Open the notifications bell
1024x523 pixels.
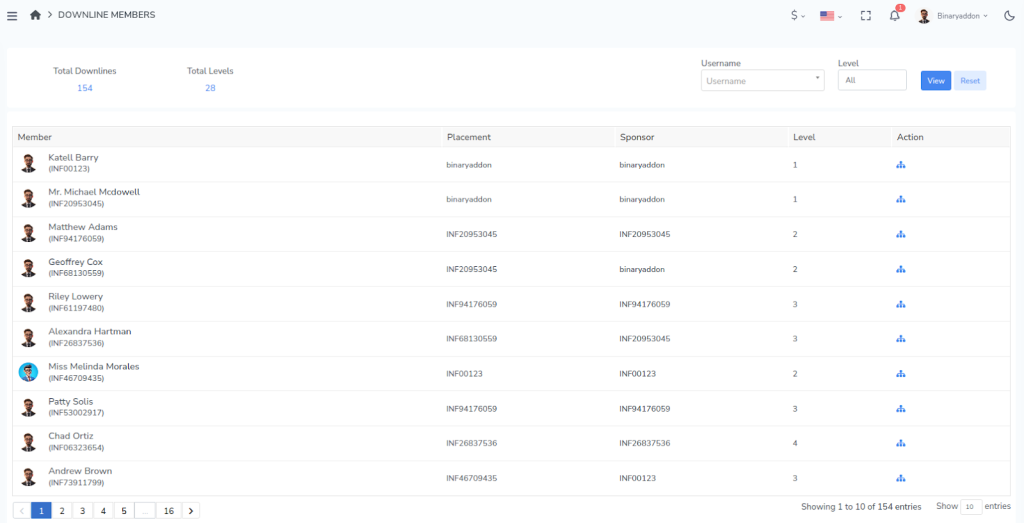895,16
